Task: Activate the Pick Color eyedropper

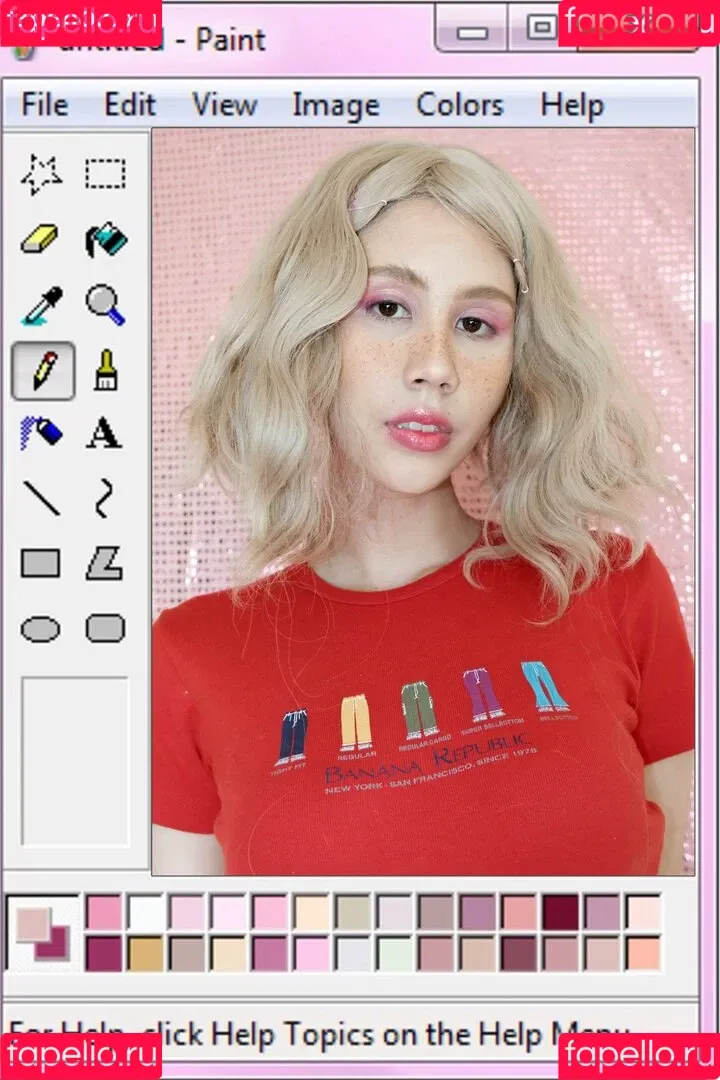Action: tap(41, 304)
